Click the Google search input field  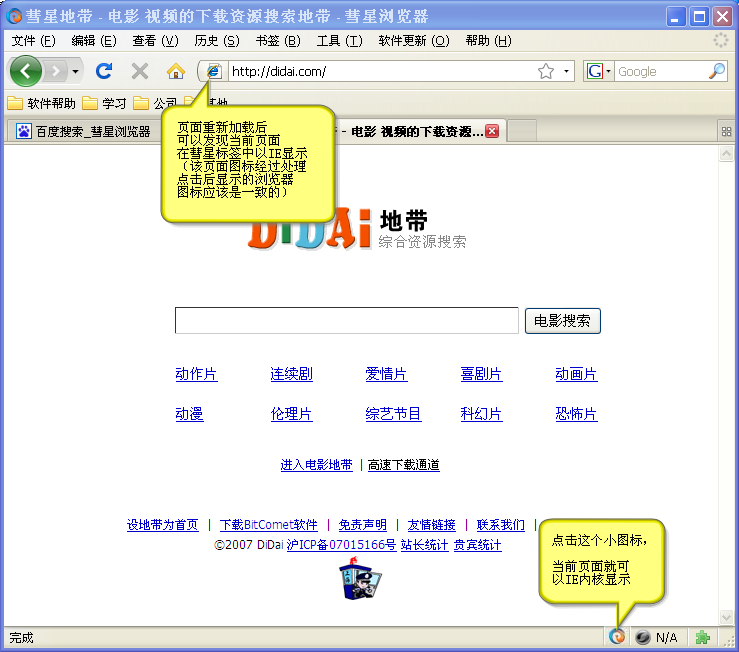[662, 72]
